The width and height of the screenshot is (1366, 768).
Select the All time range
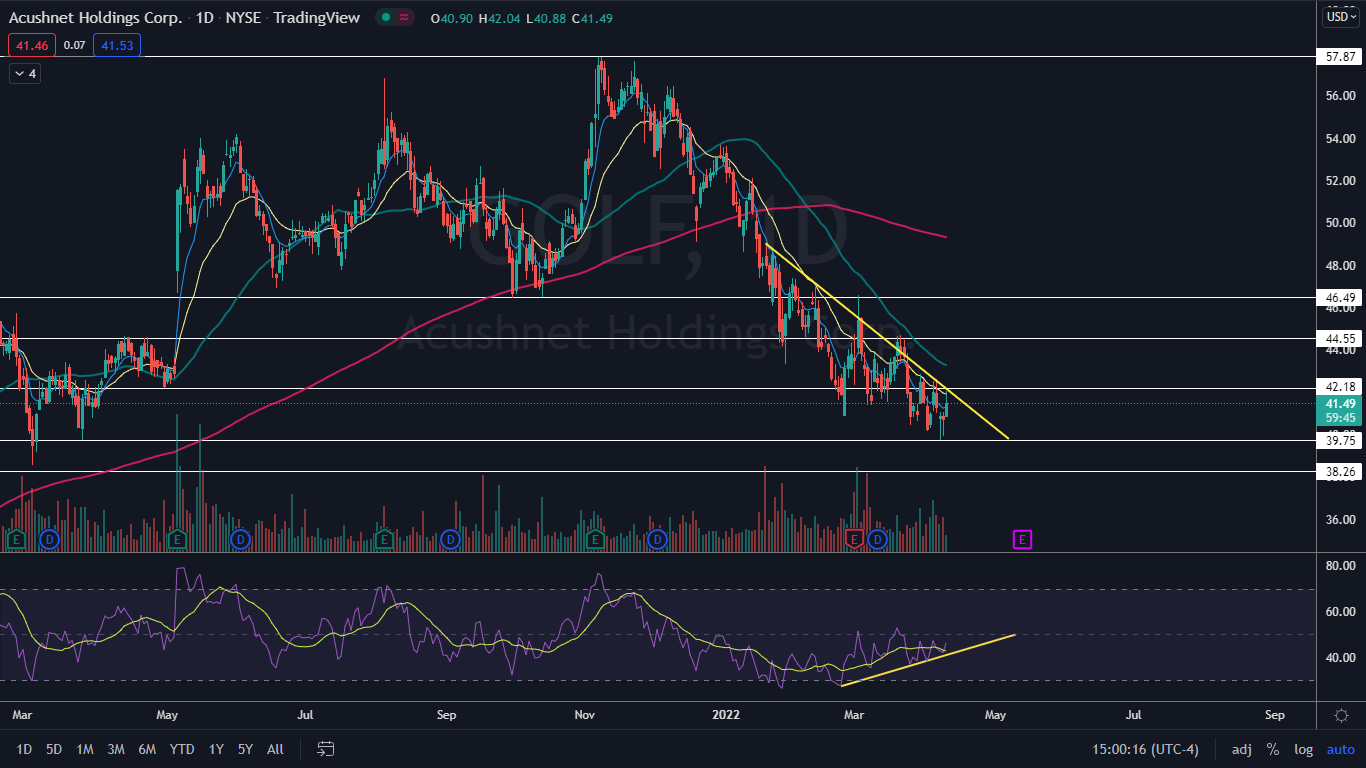[276, 749]
